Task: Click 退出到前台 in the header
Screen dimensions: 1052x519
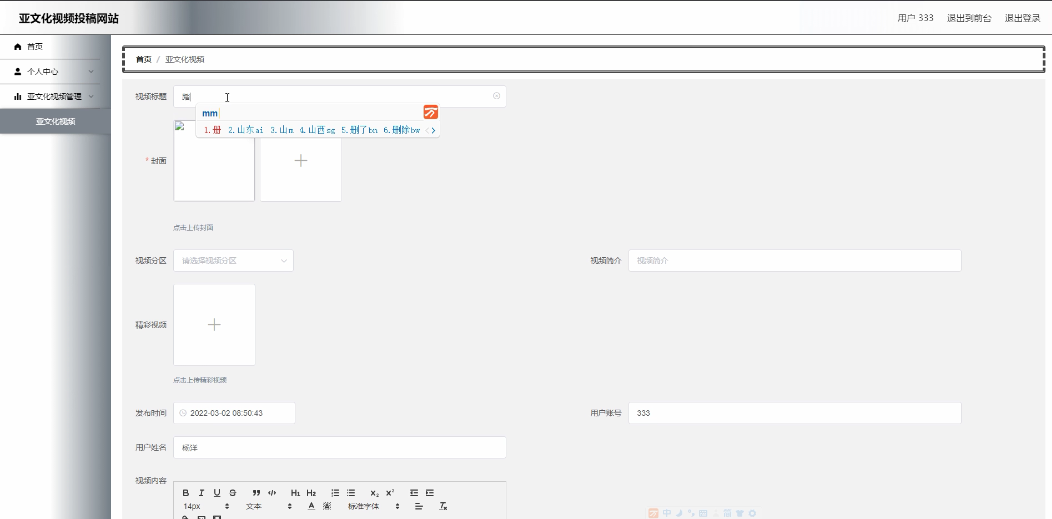Action: coord(969,18)
